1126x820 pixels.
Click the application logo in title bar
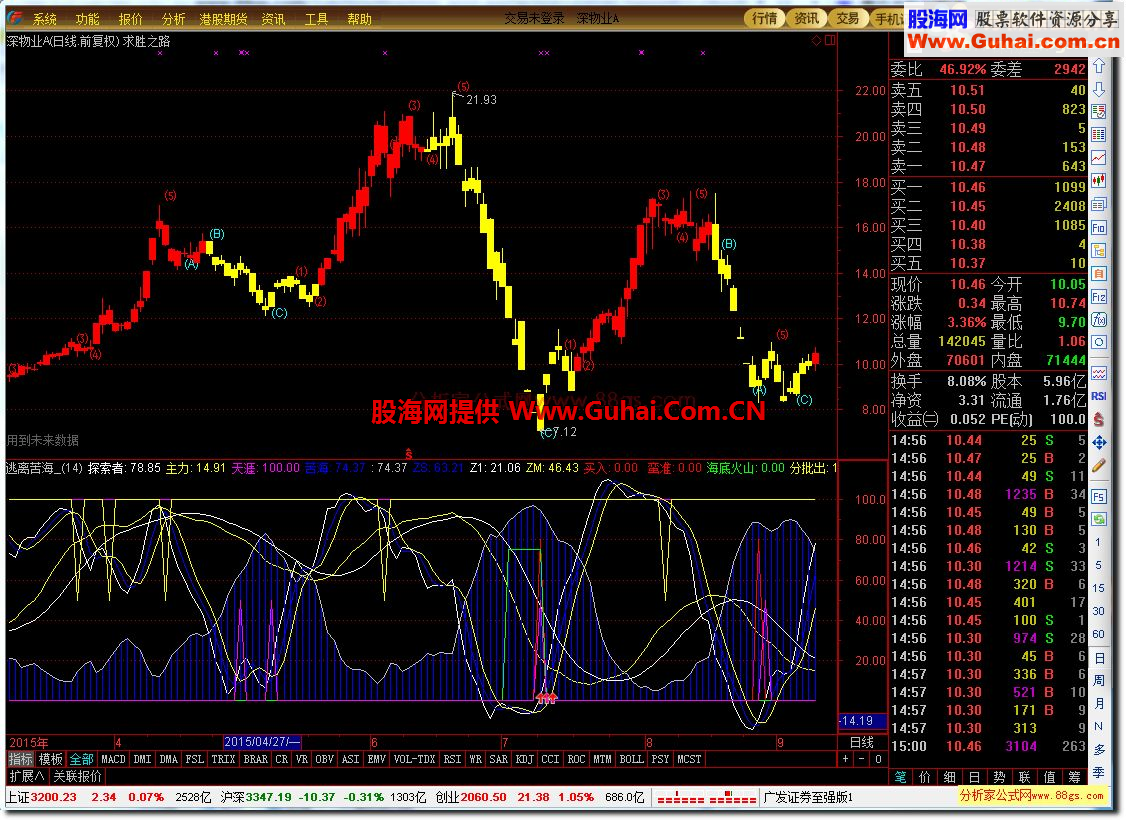pyautogui.click(x=14, y=18)
